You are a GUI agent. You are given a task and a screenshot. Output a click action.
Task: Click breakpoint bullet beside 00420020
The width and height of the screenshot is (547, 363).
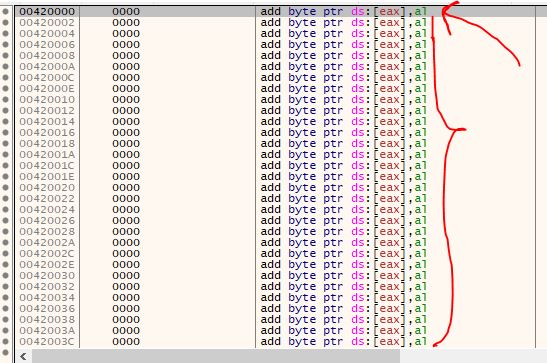point(5,188)
